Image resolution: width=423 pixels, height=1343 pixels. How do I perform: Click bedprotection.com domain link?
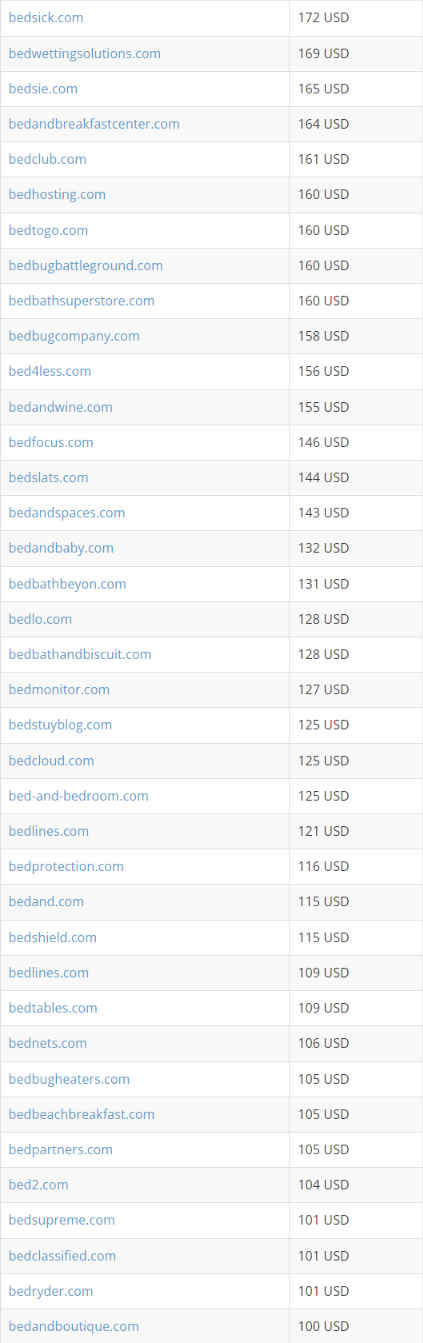[x=66, y=866]
